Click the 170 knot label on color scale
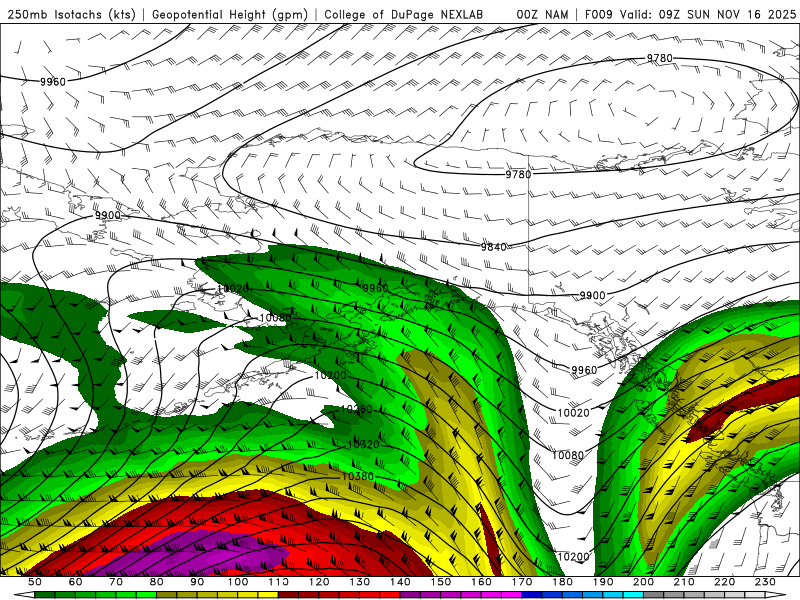 (x=522, y=582)
